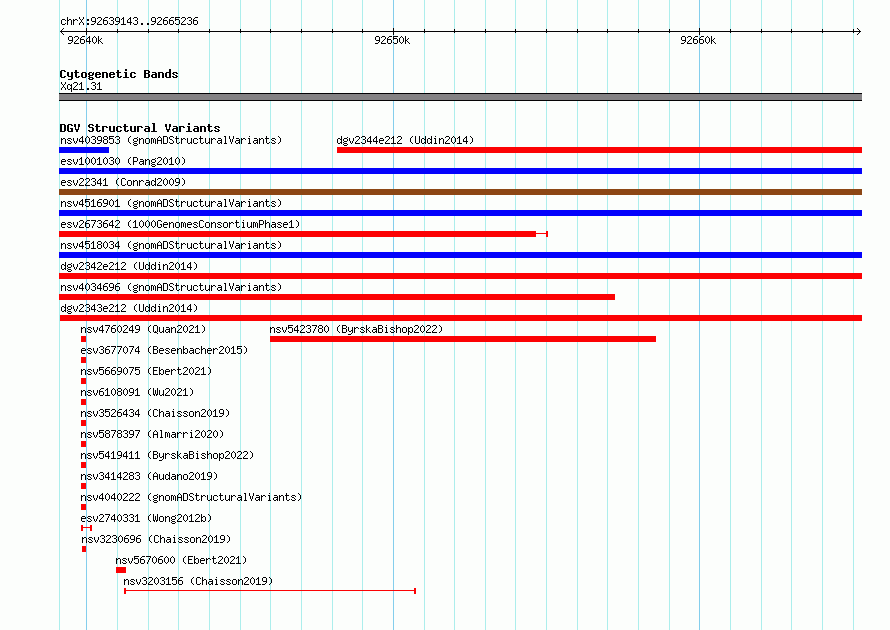The width and height of the screenshot is (890, 630).
Task: Open the nsv6108091 (Wu2021) label
Action: [137, 392]
